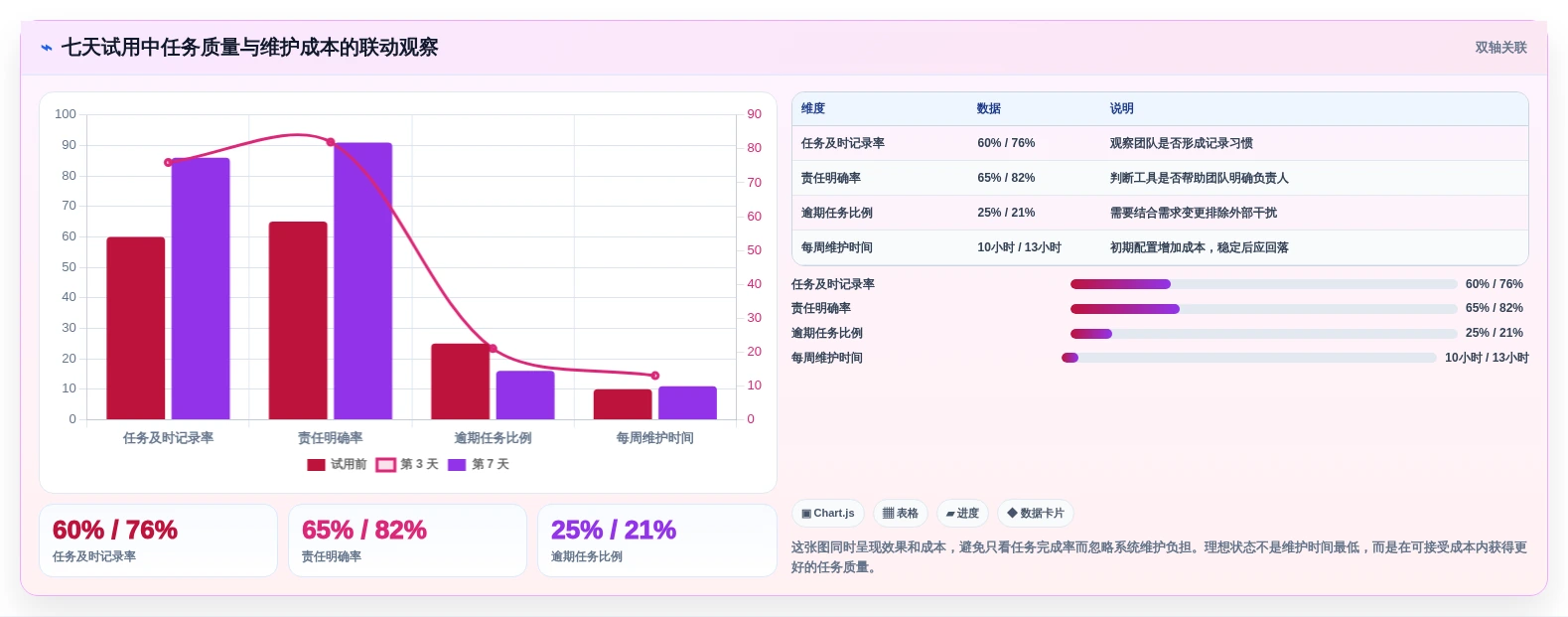The height and width of the screenshot is (617, 1568).
Task: Click the 数据卡片 tag chip
Action: pos(1036,514)
